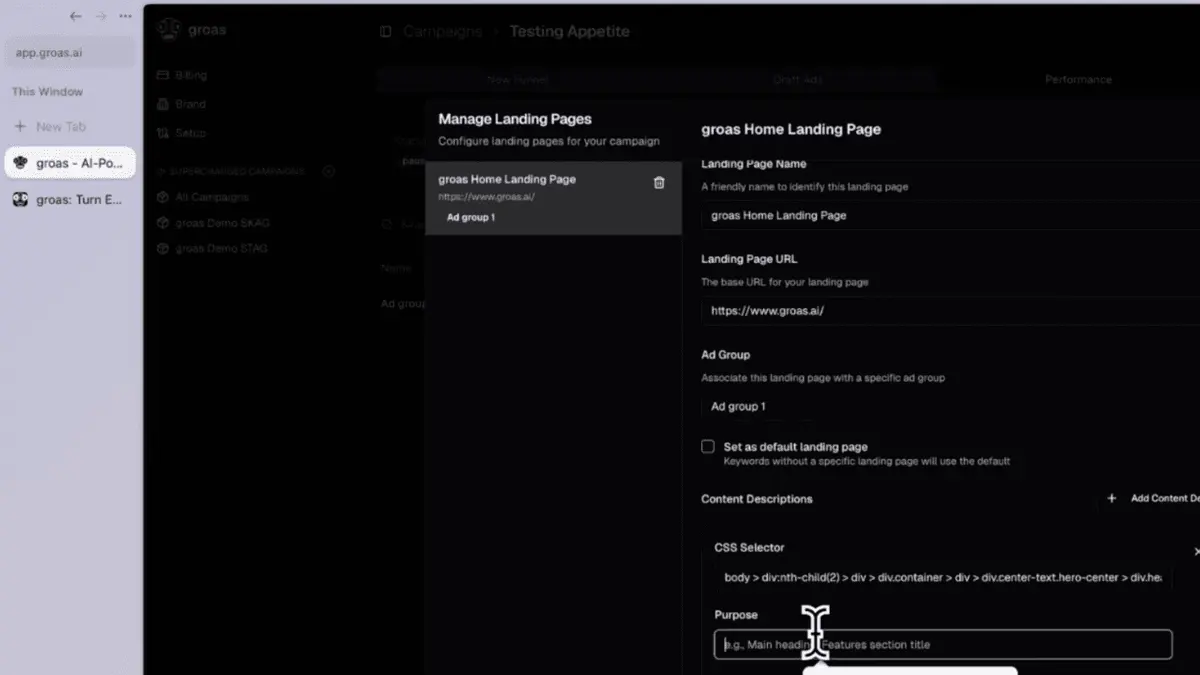Switch to the groas: Turn E... browser tab

point(70,199)
